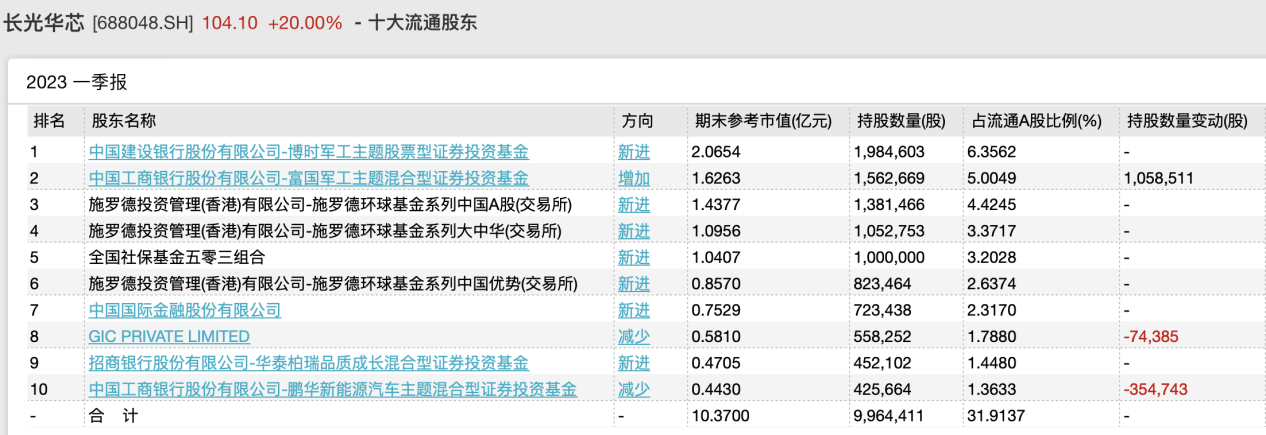Click 新进 link for 中国国际金融股份有限公司
Viewport: 1266px width, 435px height.
[x=634, y=310]
